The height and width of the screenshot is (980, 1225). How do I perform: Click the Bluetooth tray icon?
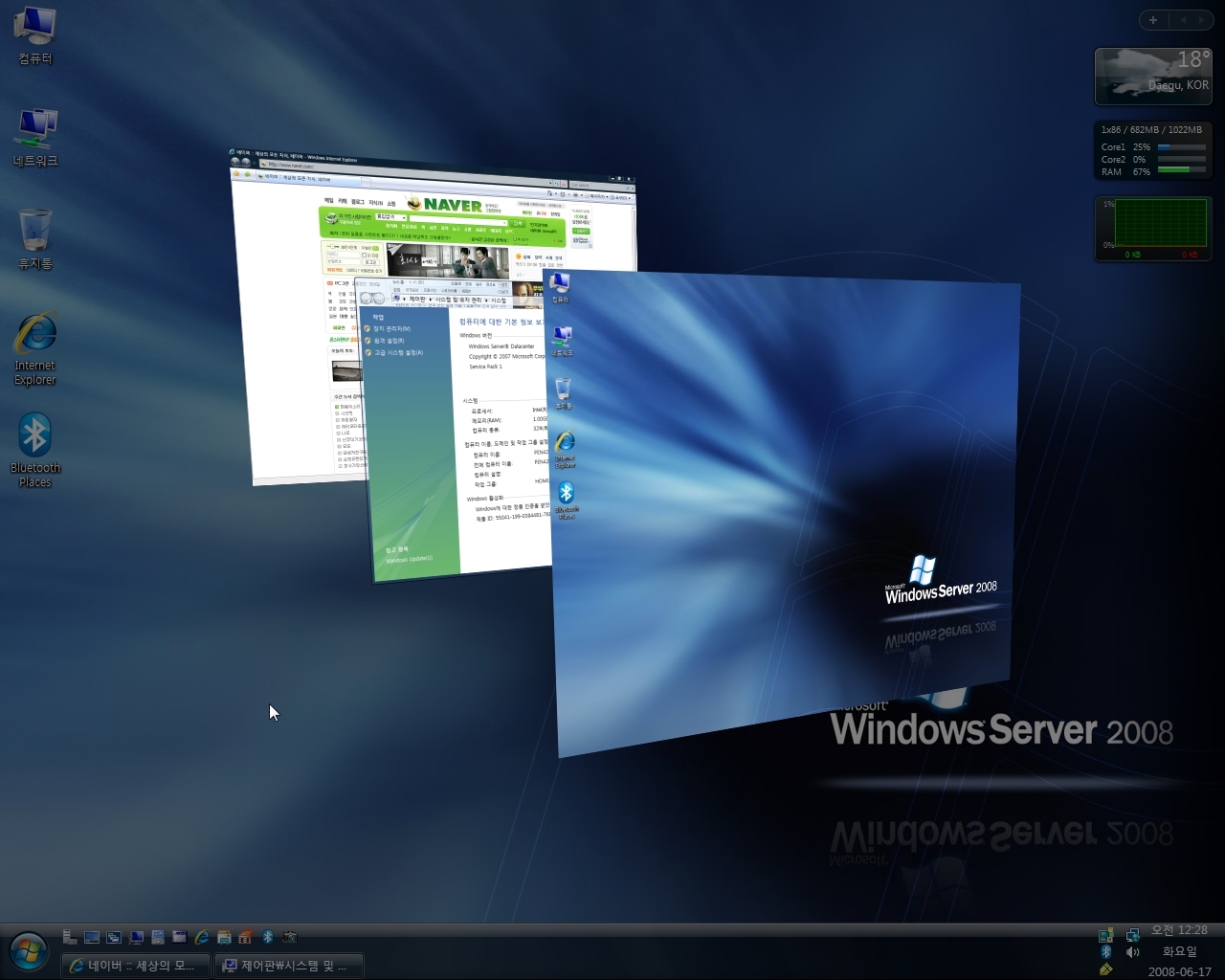(1106, 952)
